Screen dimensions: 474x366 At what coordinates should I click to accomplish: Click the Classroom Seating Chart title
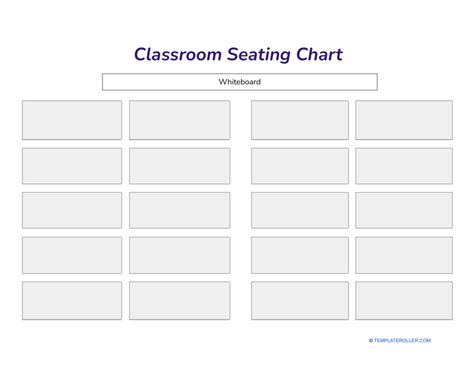coord(238,54)
